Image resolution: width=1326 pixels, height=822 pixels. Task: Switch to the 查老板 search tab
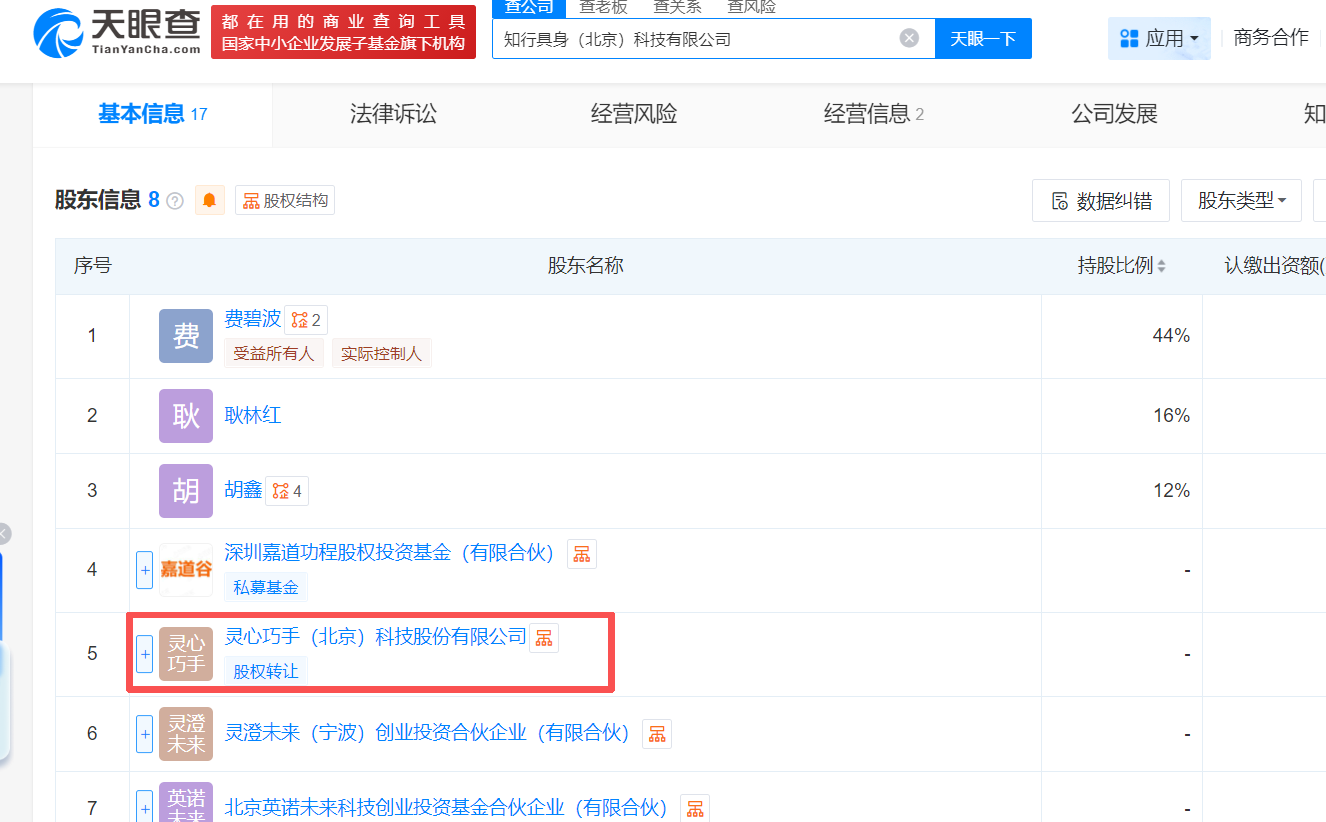click(x=603, y=8)
